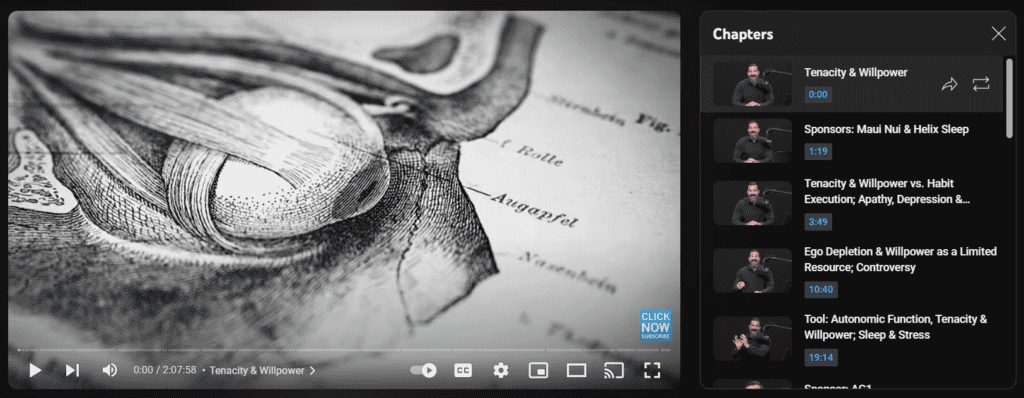Open video settings gear
1024x398 pixels.
point(501,371)
